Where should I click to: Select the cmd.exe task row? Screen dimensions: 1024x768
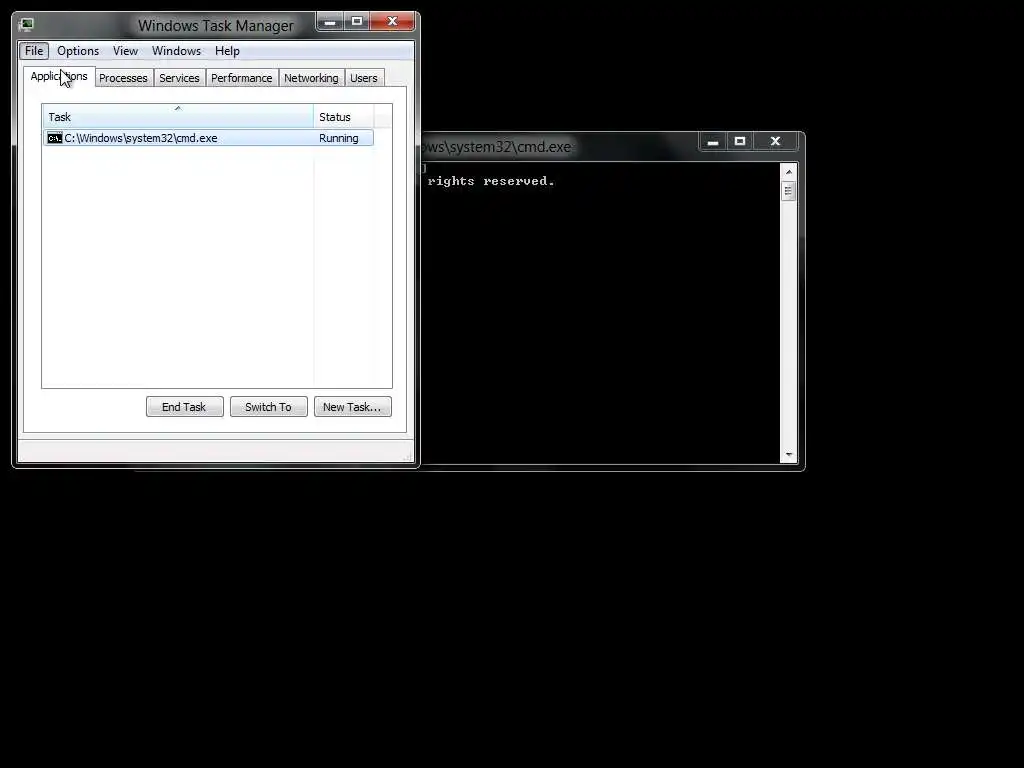tap(208, 138)
